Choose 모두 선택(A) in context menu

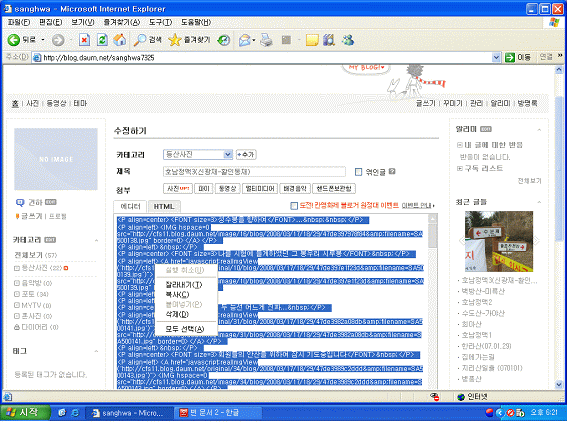pyautogui.click(x=185, y=329)
